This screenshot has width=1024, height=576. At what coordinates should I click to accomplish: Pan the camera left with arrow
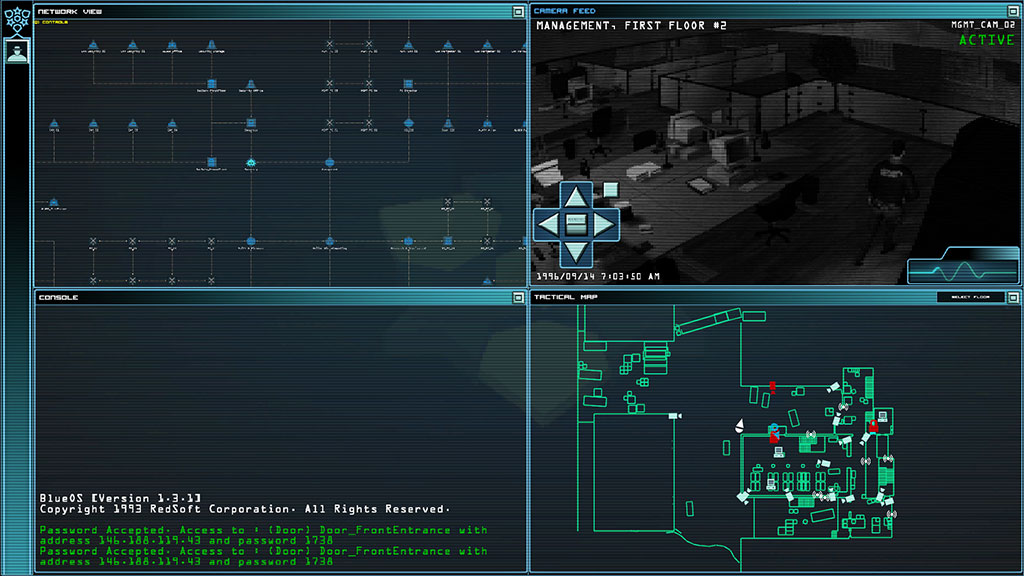point(549,223)
